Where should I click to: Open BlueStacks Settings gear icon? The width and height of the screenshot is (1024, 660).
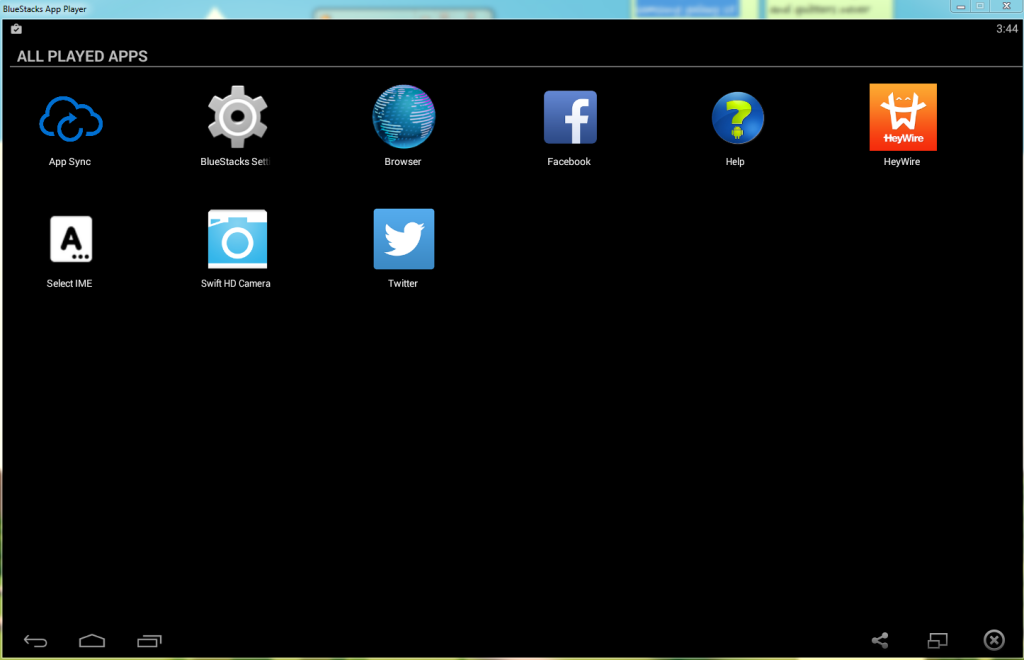[237, 117]
